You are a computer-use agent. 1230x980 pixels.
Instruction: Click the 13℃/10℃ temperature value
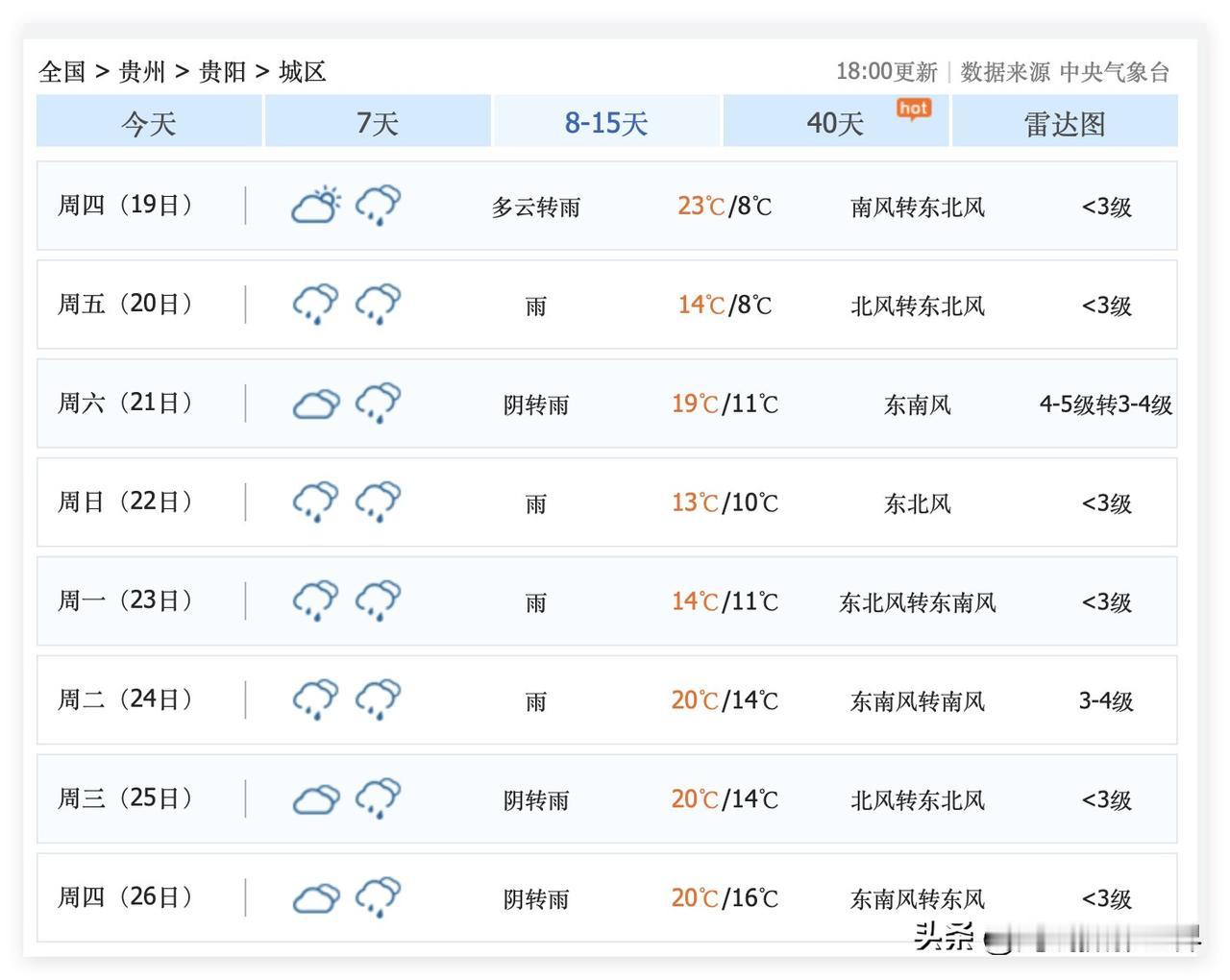[x=725, y=502]
